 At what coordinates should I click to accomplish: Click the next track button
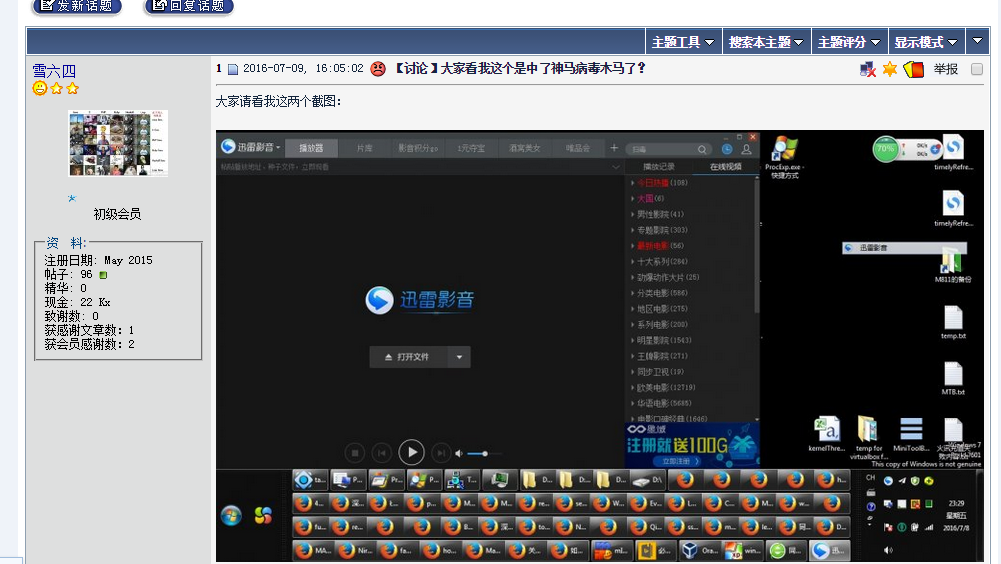pos(440,453)
